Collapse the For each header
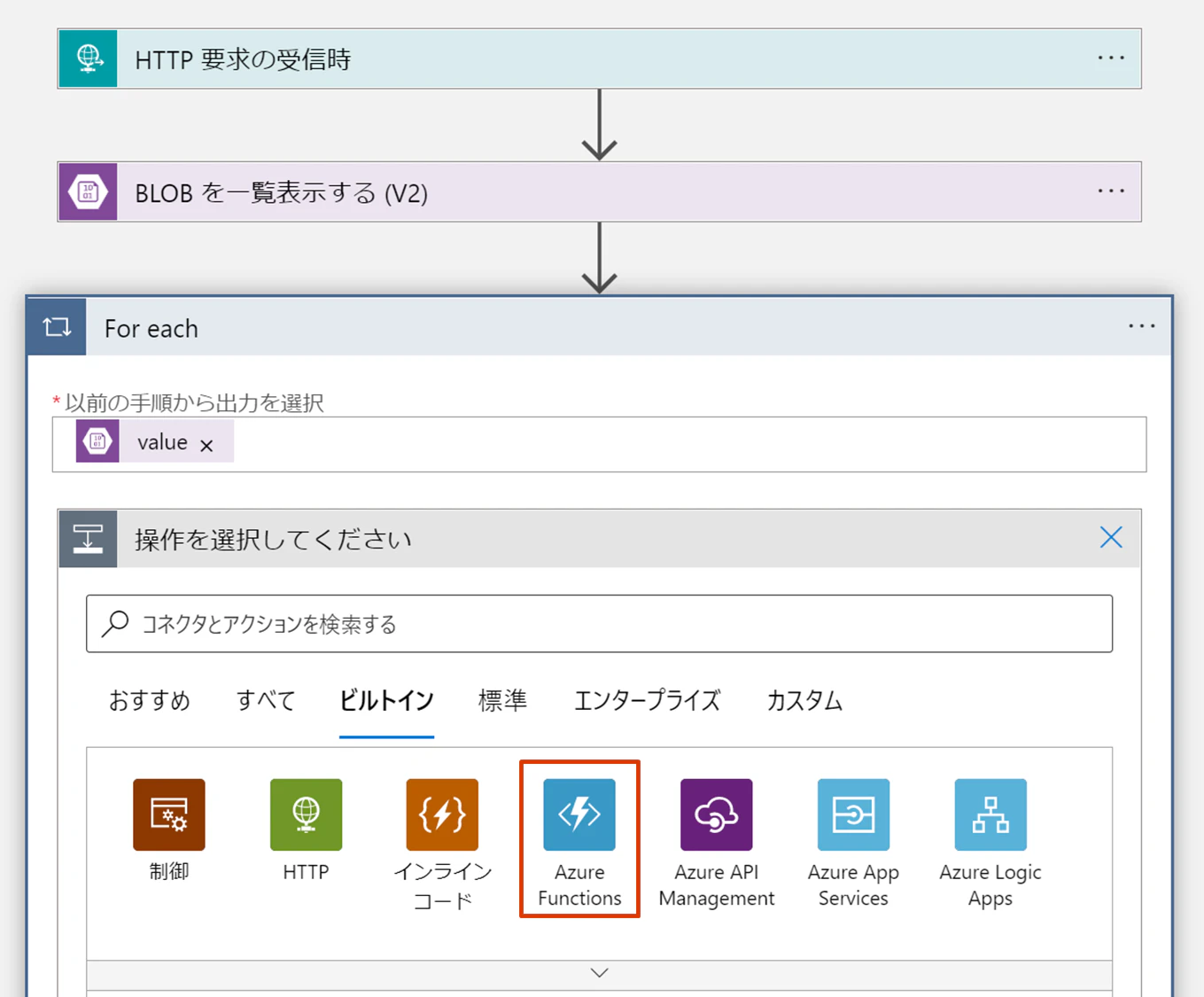1204x997 pixels. coord(599,327)
